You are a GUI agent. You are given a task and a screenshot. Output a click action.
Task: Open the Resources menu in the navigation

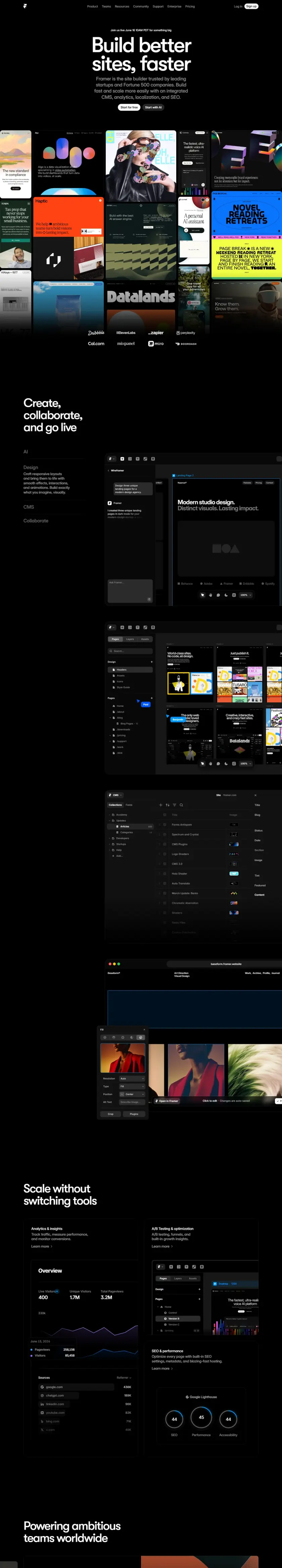(x=122, y=6)
